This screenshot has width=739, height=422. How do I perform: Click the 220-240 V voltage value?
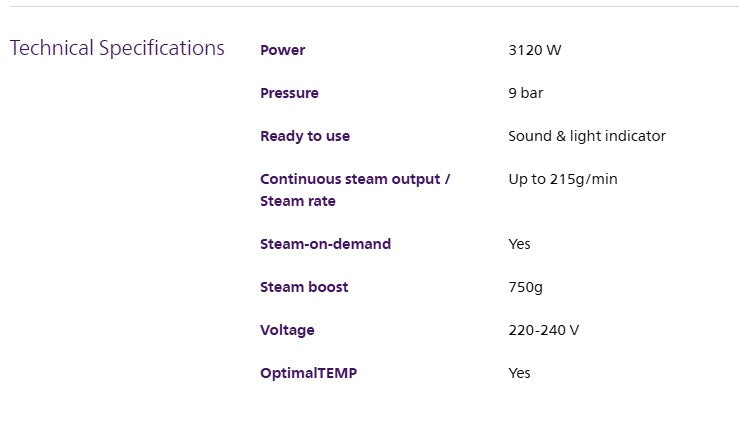[543, 330]
